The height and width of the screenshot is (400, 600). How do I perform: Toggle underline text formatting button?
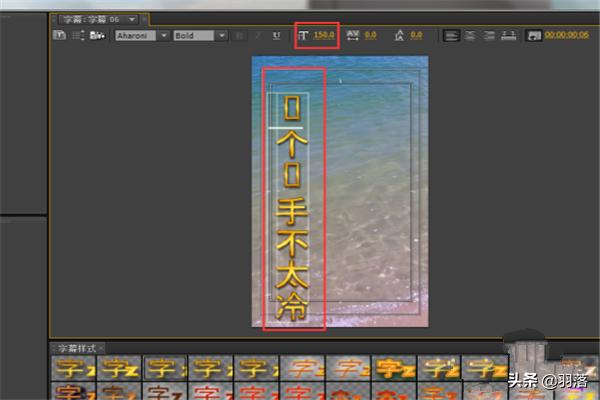276,36
